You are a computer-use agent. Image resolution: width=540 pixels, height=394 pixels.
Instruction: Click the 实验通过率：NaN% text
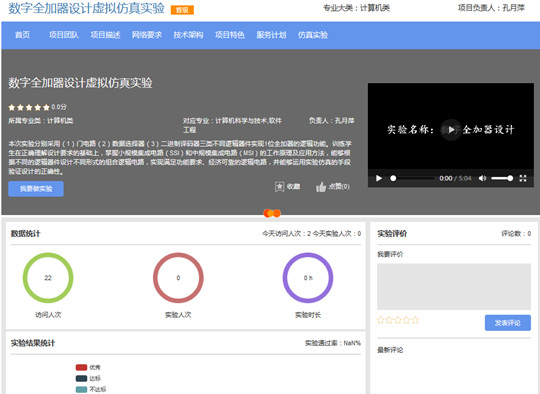(333, 343)
